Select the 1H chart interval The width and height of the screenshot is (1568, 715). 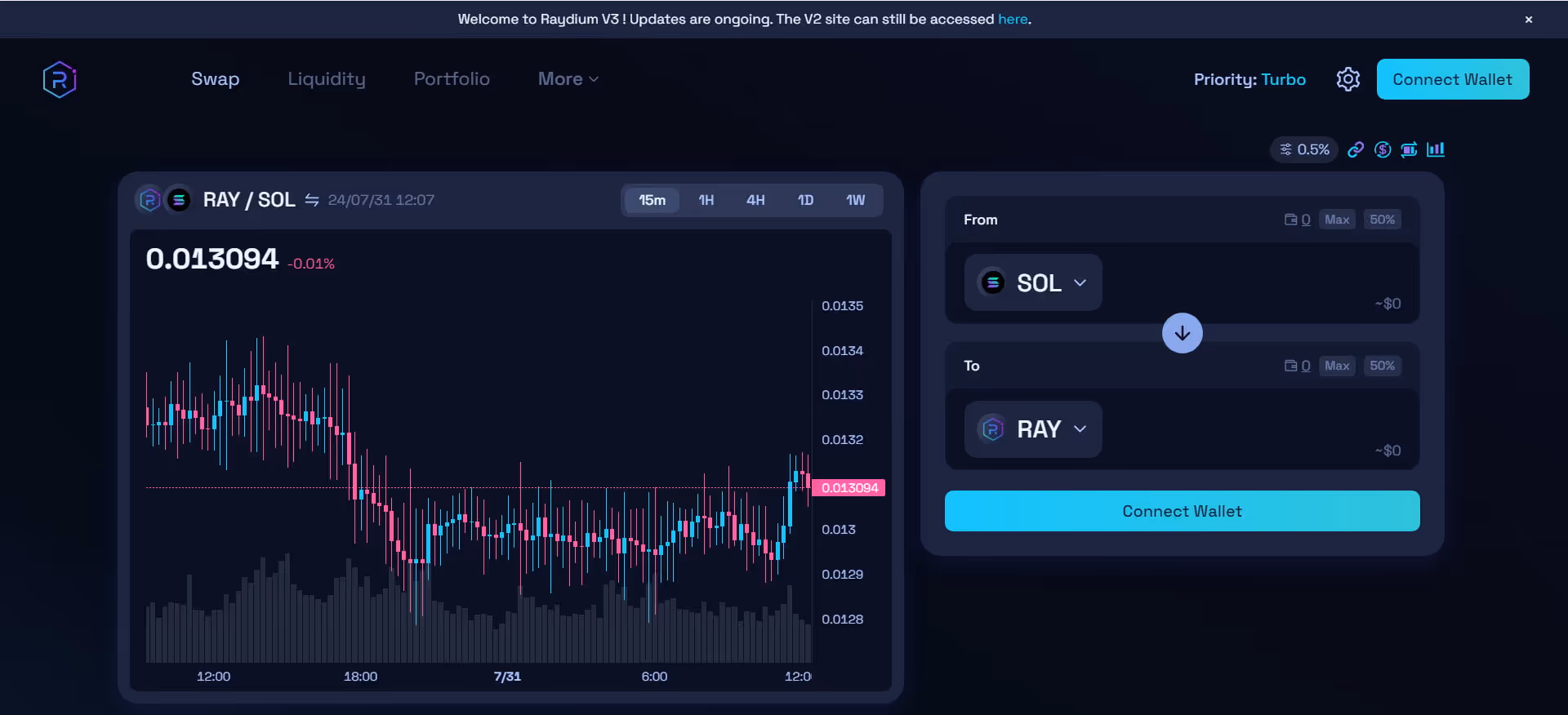click(x=706, y=200)
